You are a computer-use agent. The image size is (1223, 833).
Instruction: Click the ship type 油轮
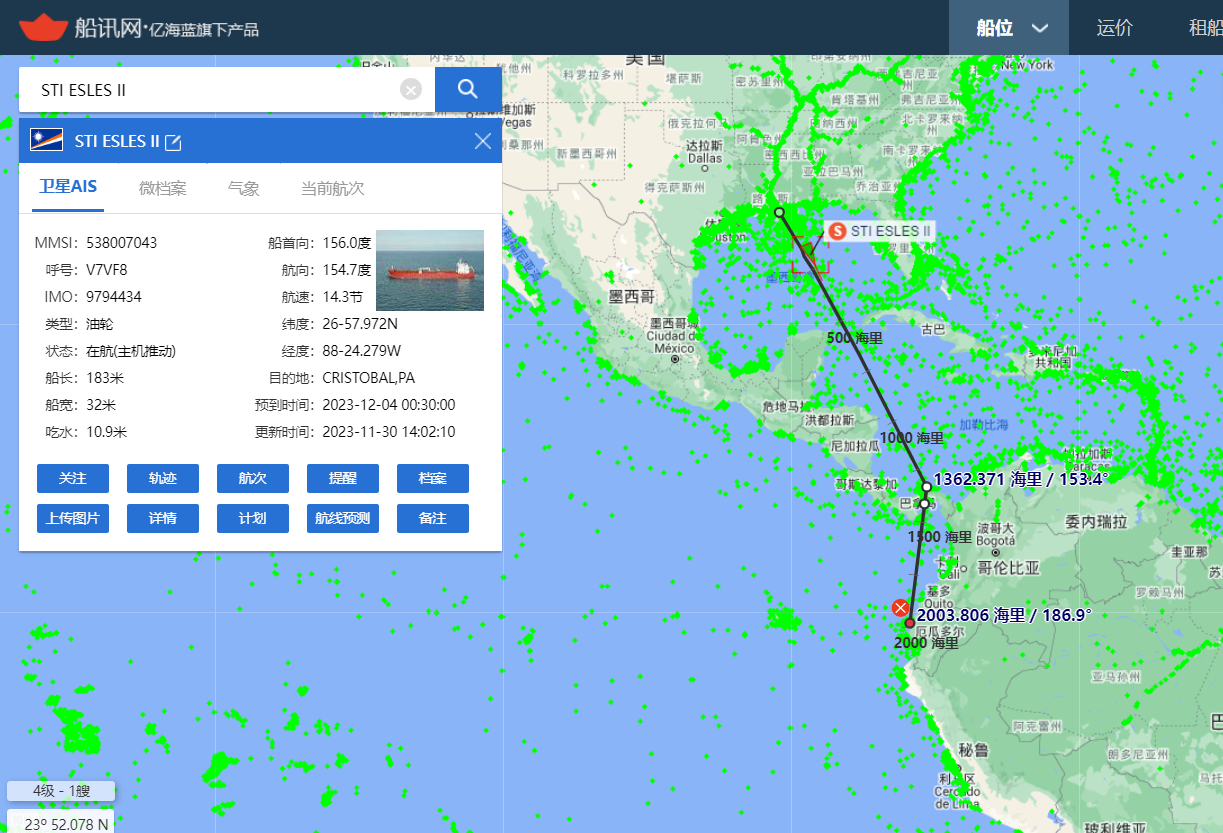(101, 324)
